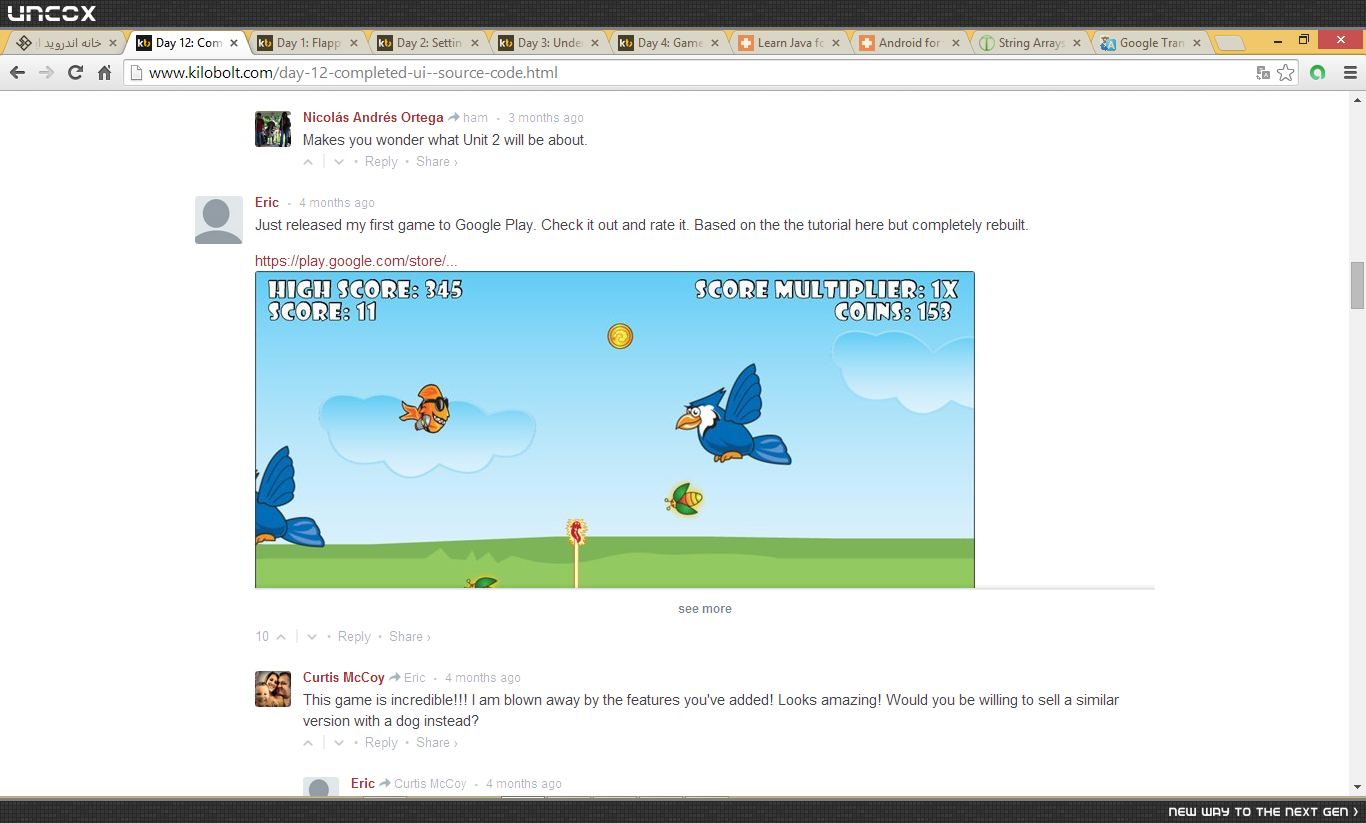Switch to the Day 3: Under tab
This screenshot has height=823, width=1366.
(x=547, y=43)
